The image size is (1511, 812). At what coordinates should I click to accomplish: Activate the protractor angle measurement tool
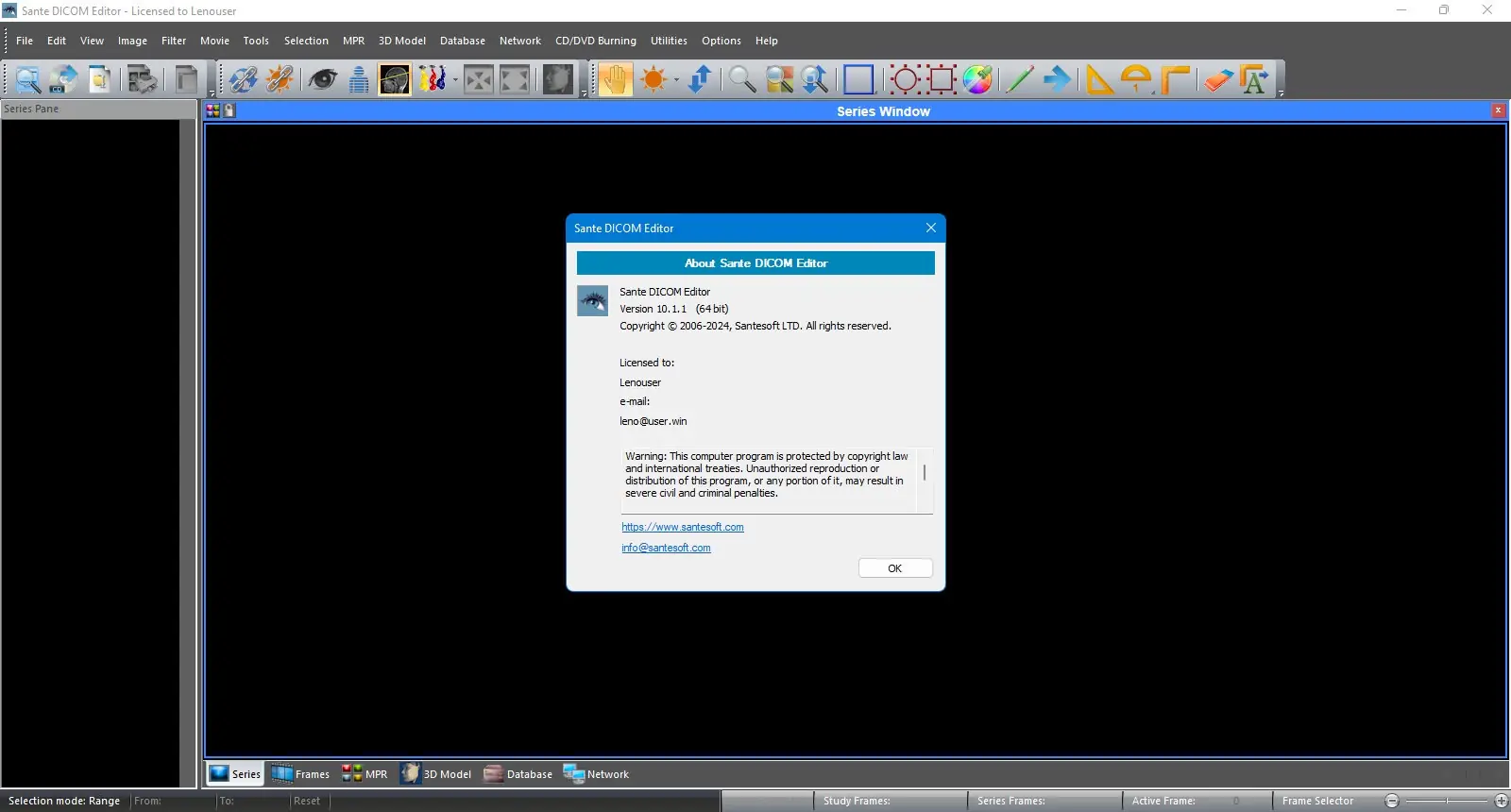(1137, 79)
